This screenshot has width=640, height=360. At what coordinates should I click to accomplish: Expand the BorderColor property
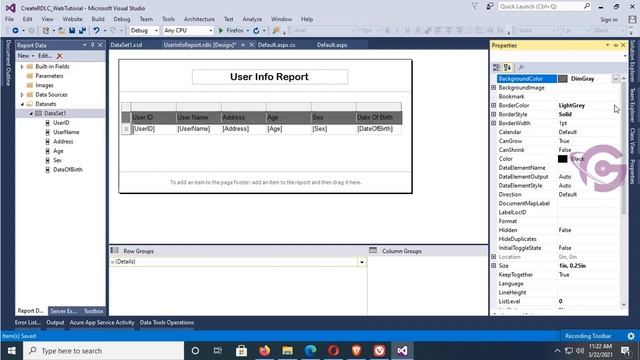coord(493,105)
